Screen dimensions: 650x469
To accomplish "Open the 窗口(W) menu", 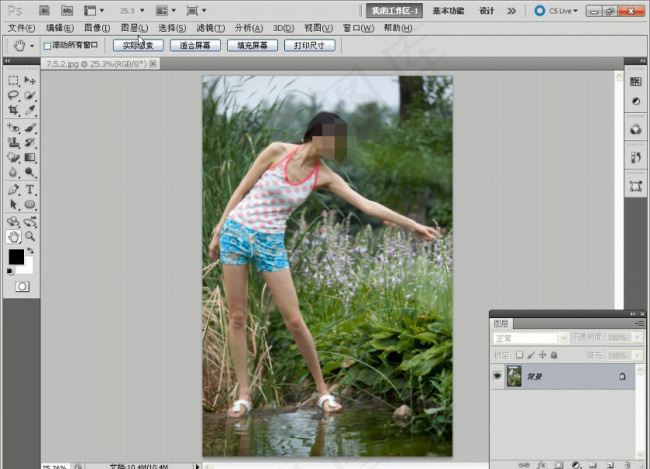I will (358, 28).
